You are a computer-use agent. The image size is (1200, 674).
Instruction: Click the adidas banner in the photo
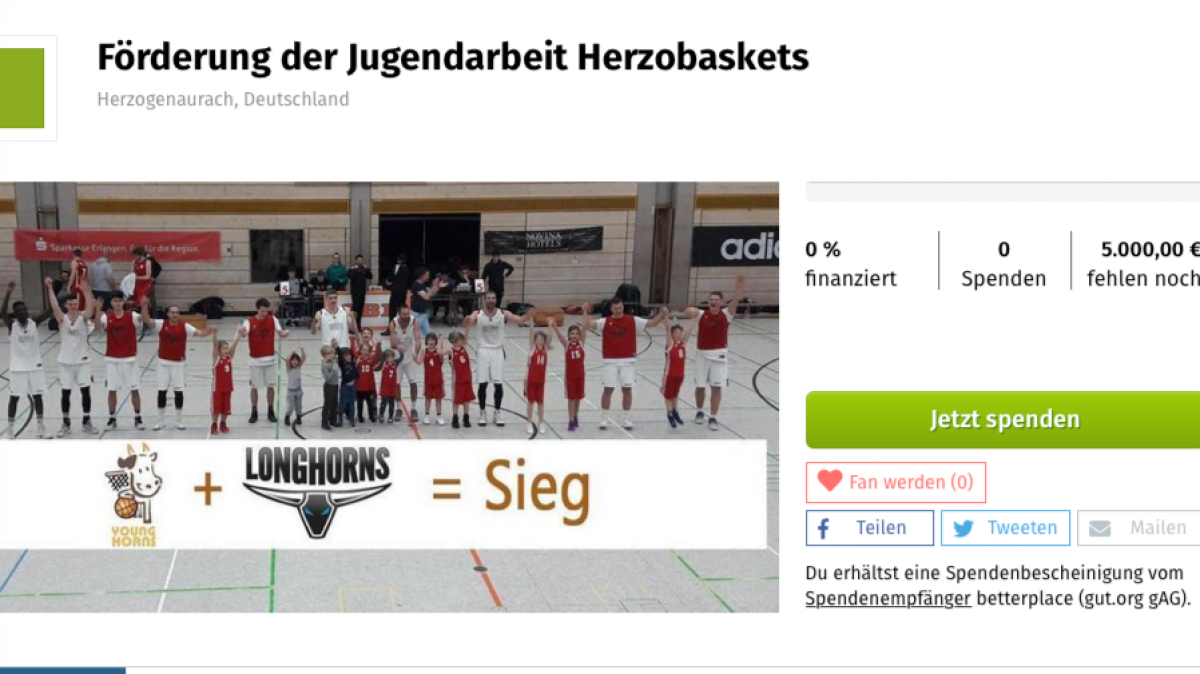pos(735,246)
